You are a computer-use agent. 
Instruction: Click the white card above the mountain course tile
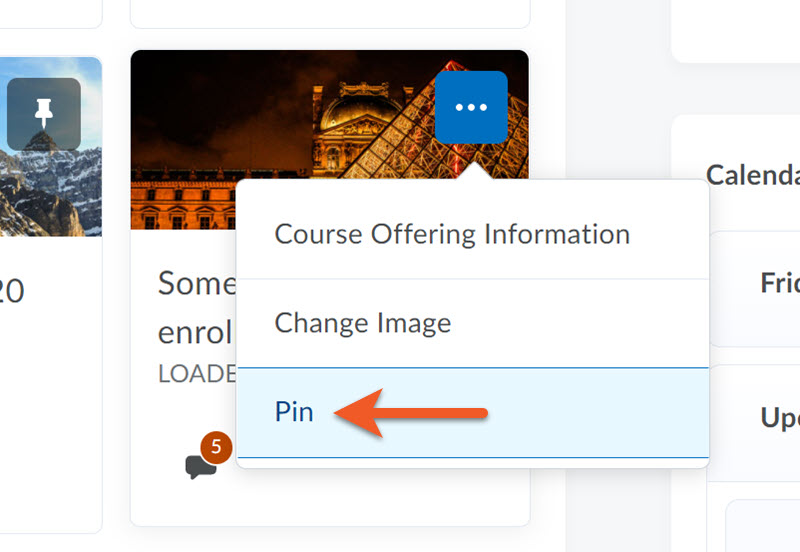pos(50,12)
